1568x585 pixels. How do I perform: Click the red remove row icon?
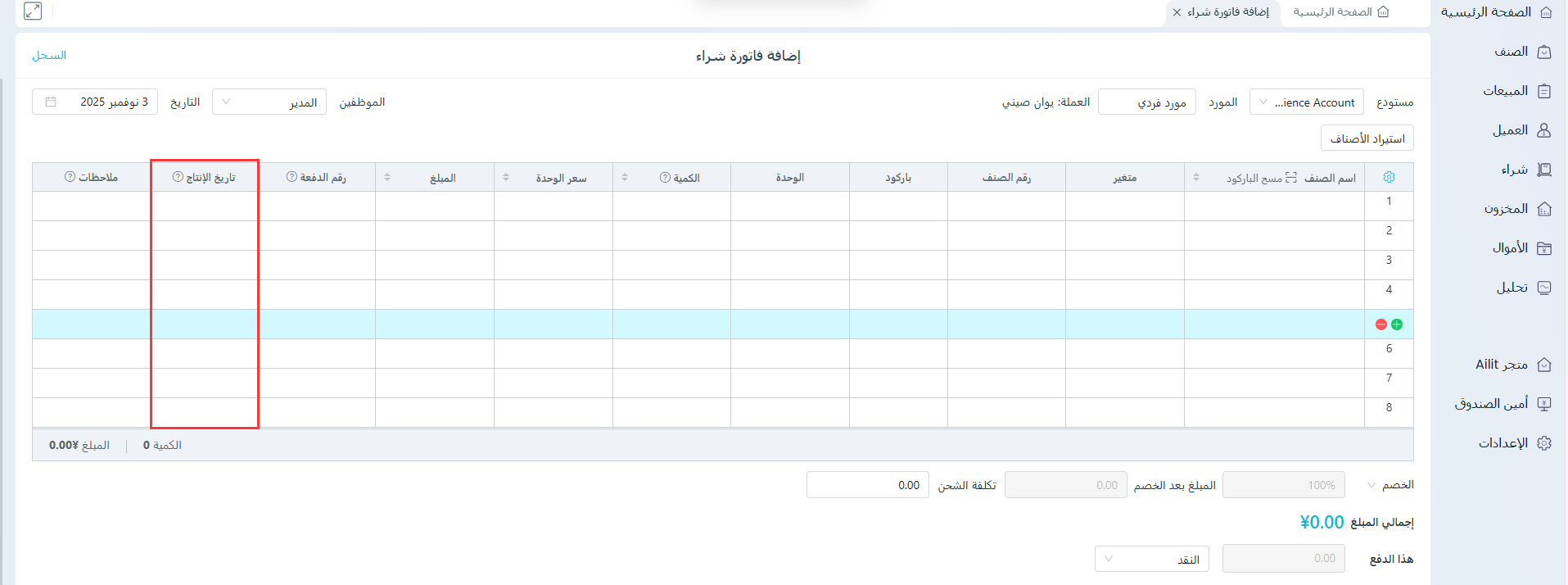point(1381,324)
